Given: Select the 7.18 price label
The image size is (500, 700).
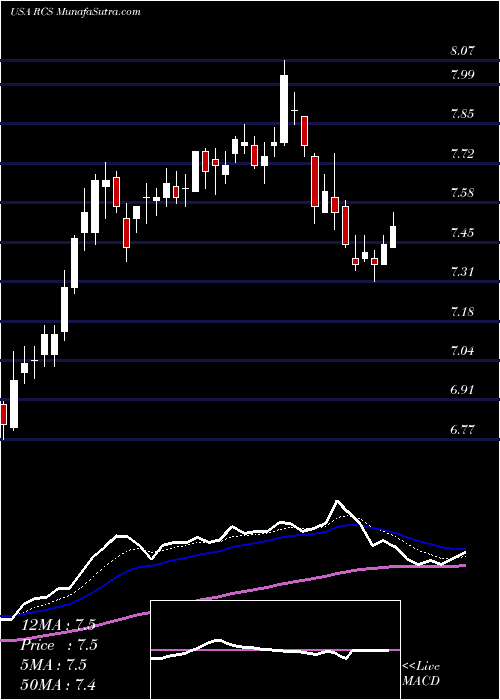Looking at the screenshot, I should click(x=462, y=311).
